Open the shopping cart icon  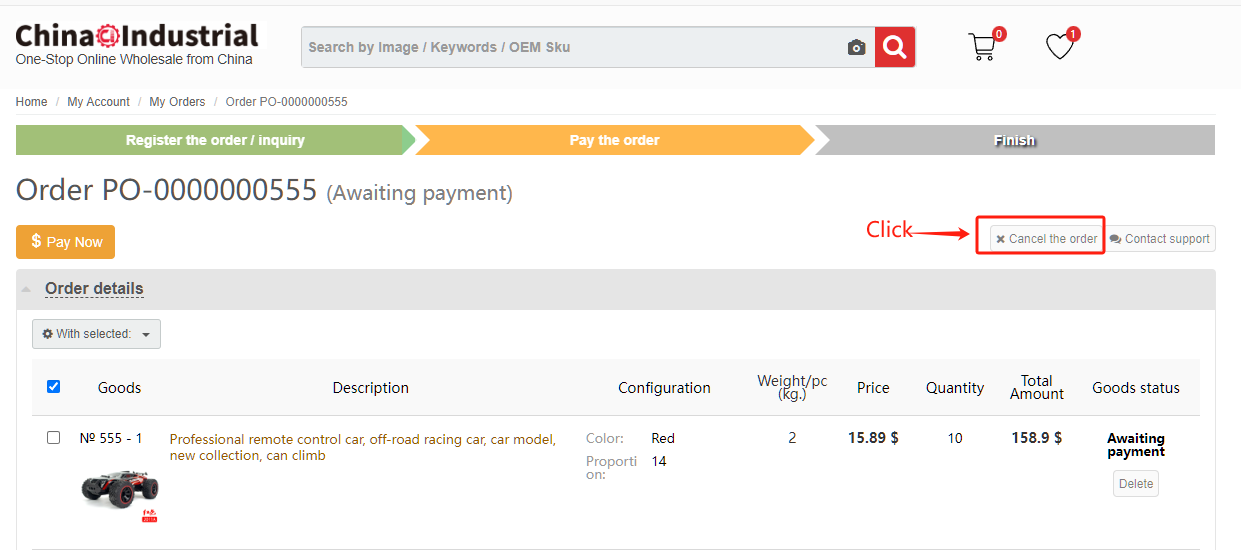click(983, 47)
